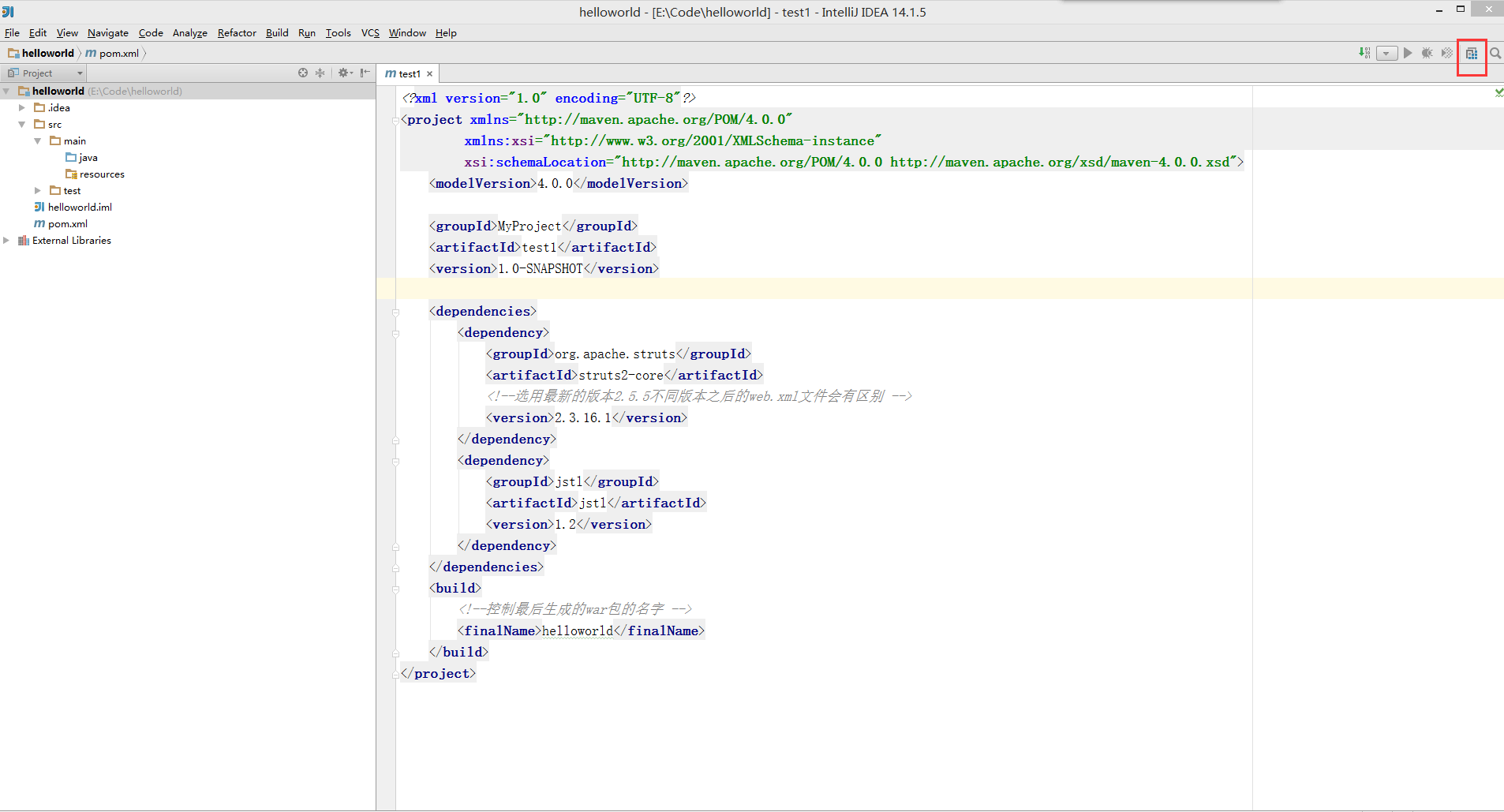
Task: Open the Project Structure dialog icon
Action: [x=1472, y=54]
